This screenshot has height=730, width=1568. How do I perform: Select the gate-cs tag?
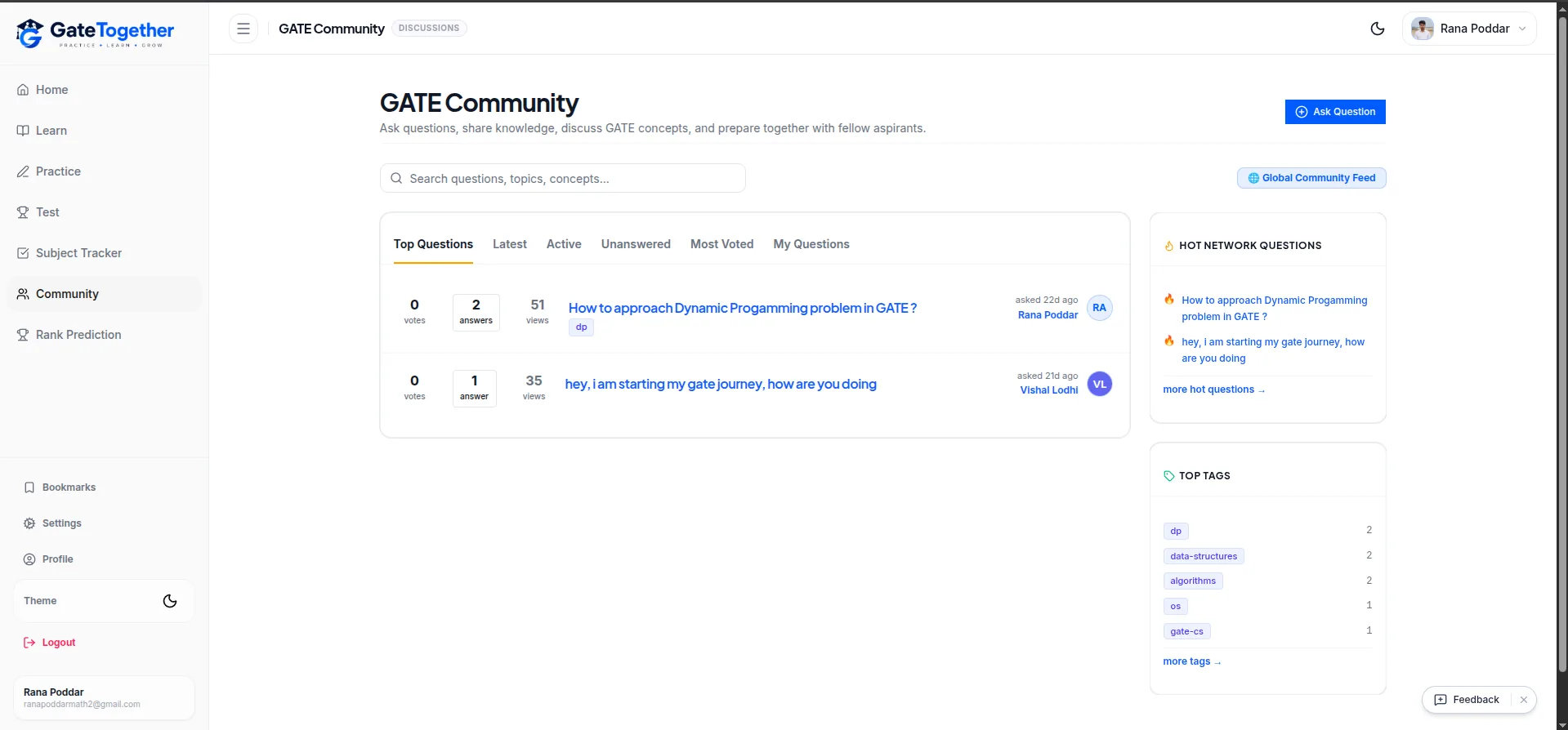tap(1186, 631)
